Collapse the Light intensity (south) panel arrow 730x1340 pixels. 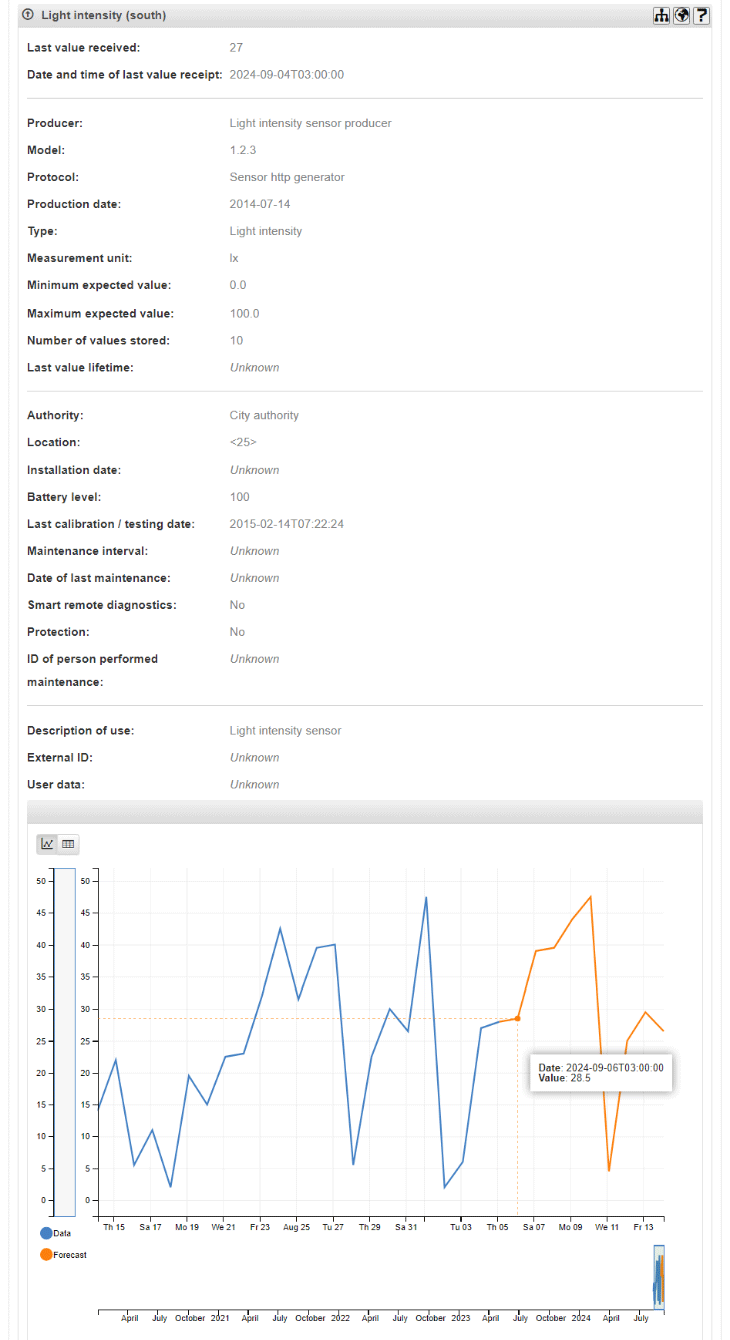pyautogui.click(x=28, y=16)
